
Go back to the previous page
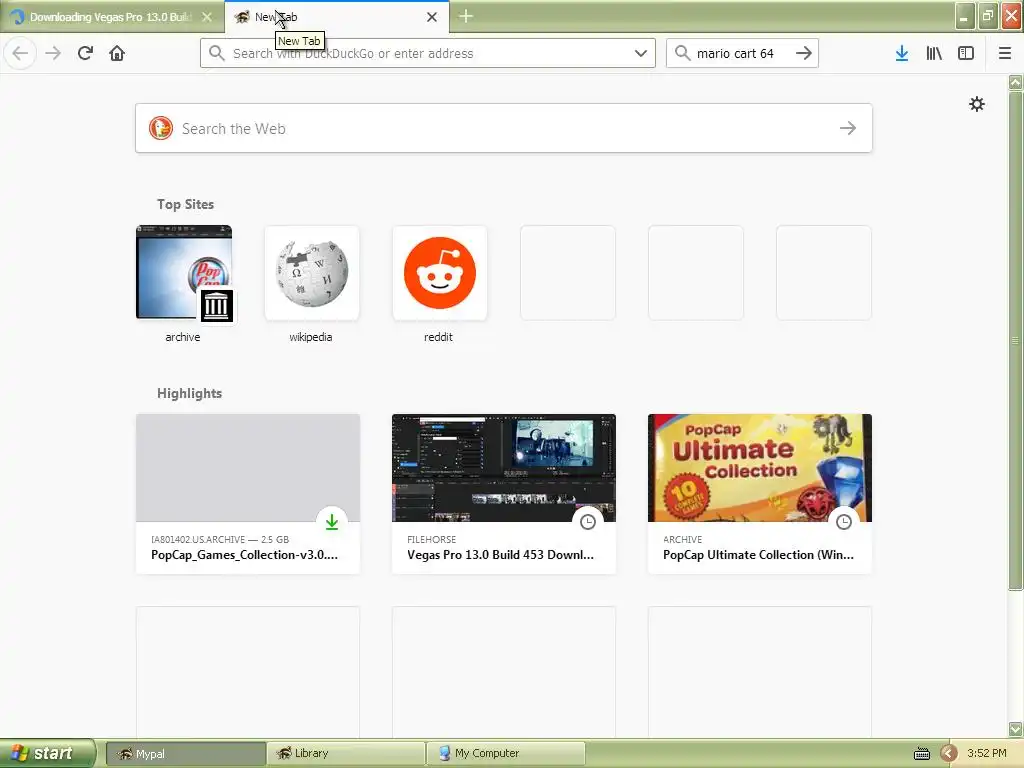point(20,53)
